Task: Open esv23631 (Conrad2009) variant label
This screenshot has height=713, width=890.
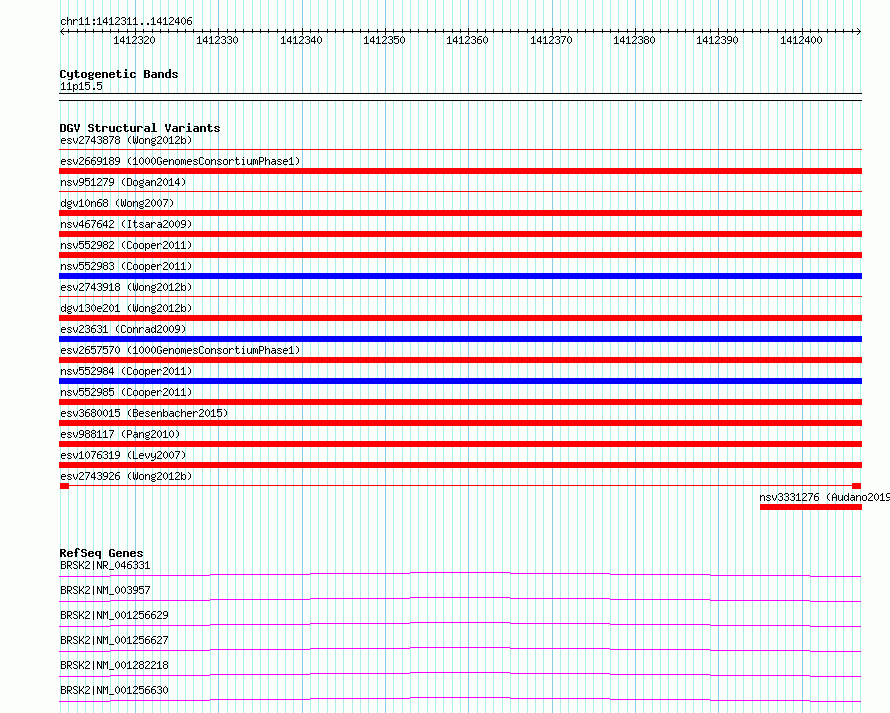Action: coord(123,329)
